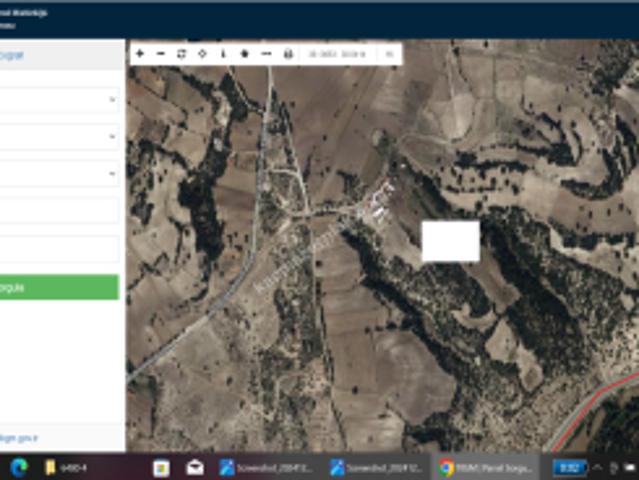The image size is (639, 480).
Task: Open the gov.tr link at panel bottom
Action: tap(18, 437)
